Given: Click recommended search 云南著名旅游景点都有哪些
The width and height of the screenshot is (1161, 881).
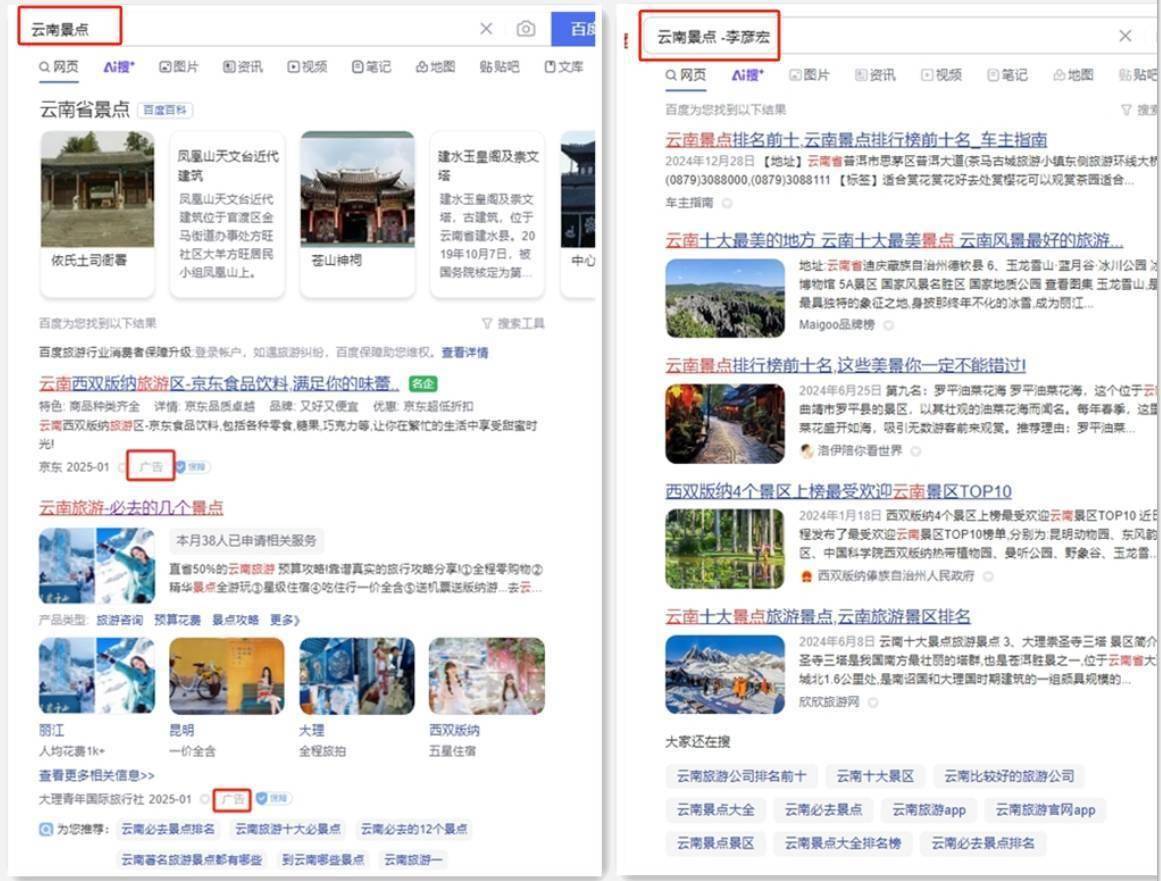Looking at the screenshot, I should click(192, 860).
